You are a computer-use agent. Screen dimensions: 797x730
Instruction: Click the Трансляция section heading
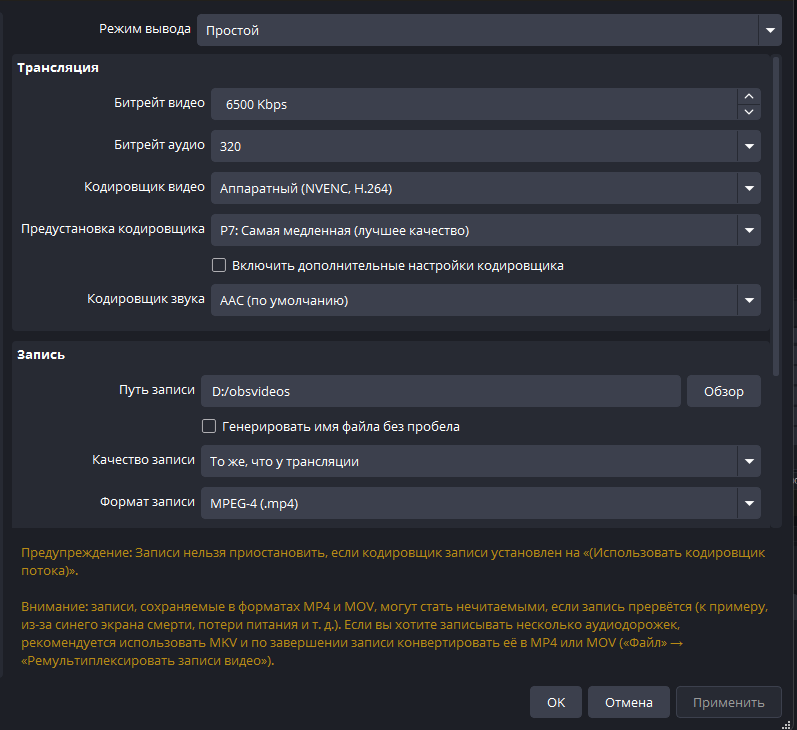coord(58,68)
